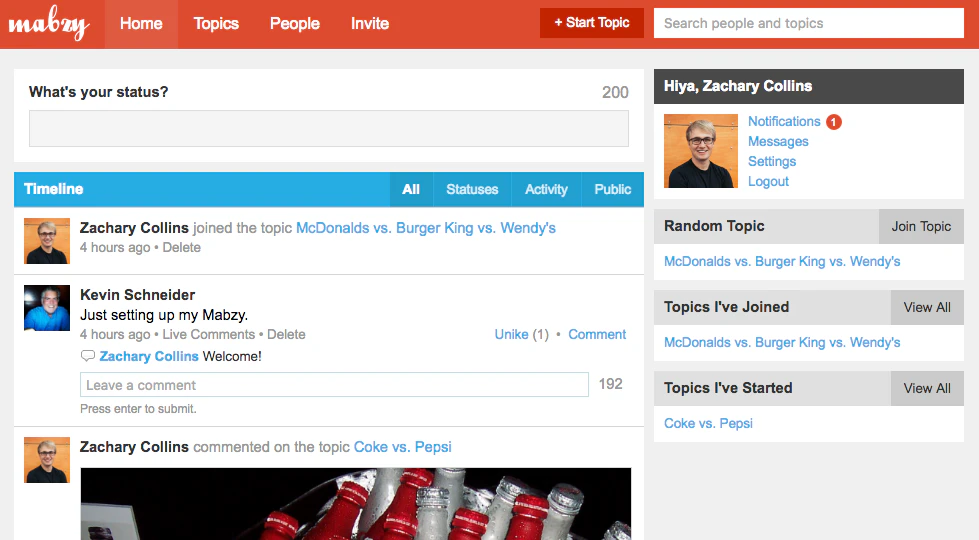Viewport: 979px width, 540px height.
Task: Click View All for Topics I've Started
Action: (927, 388)
